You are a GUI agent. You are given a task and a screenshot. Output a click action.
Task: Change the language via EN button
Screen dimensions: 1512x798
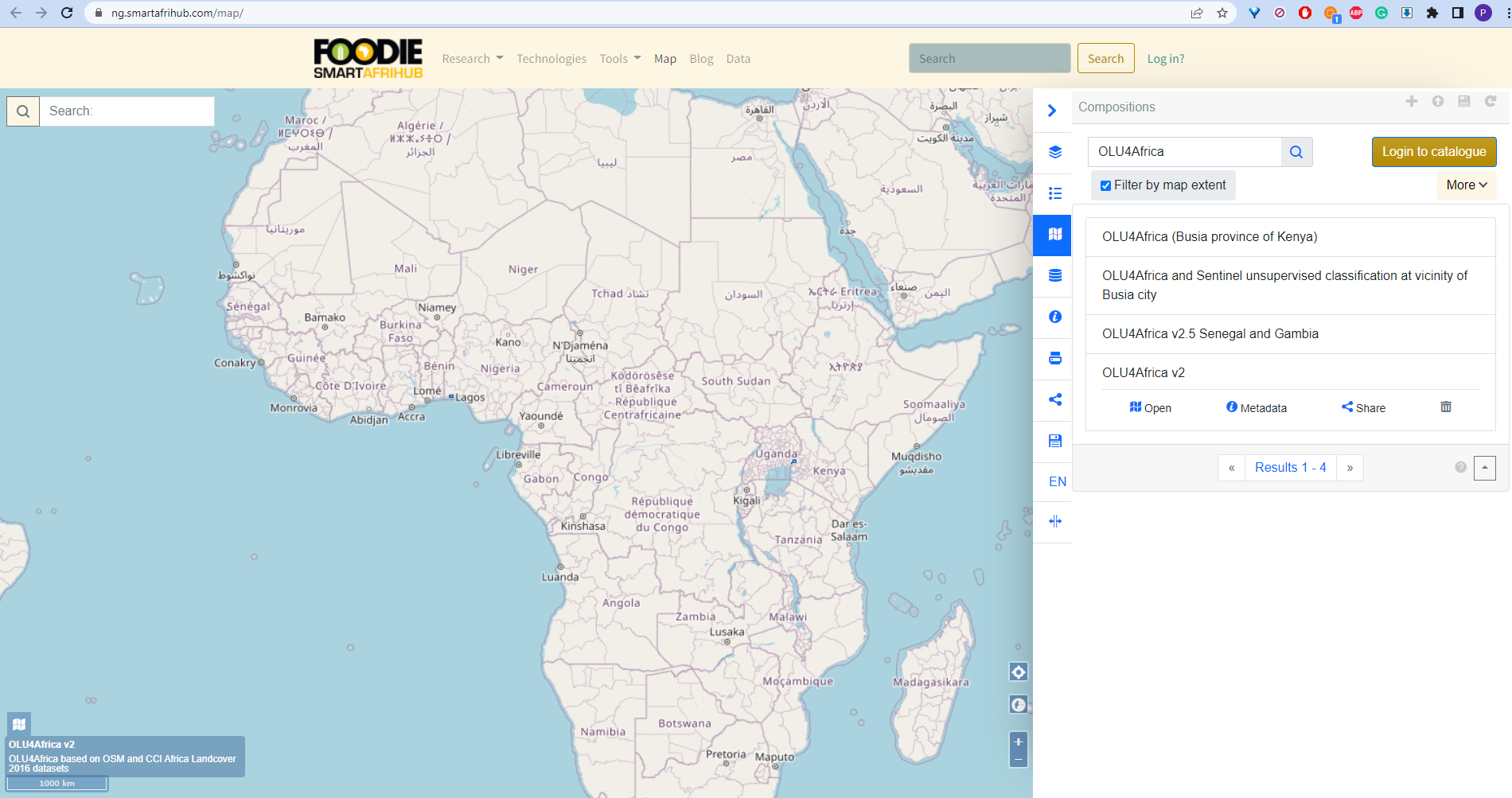1057,481
